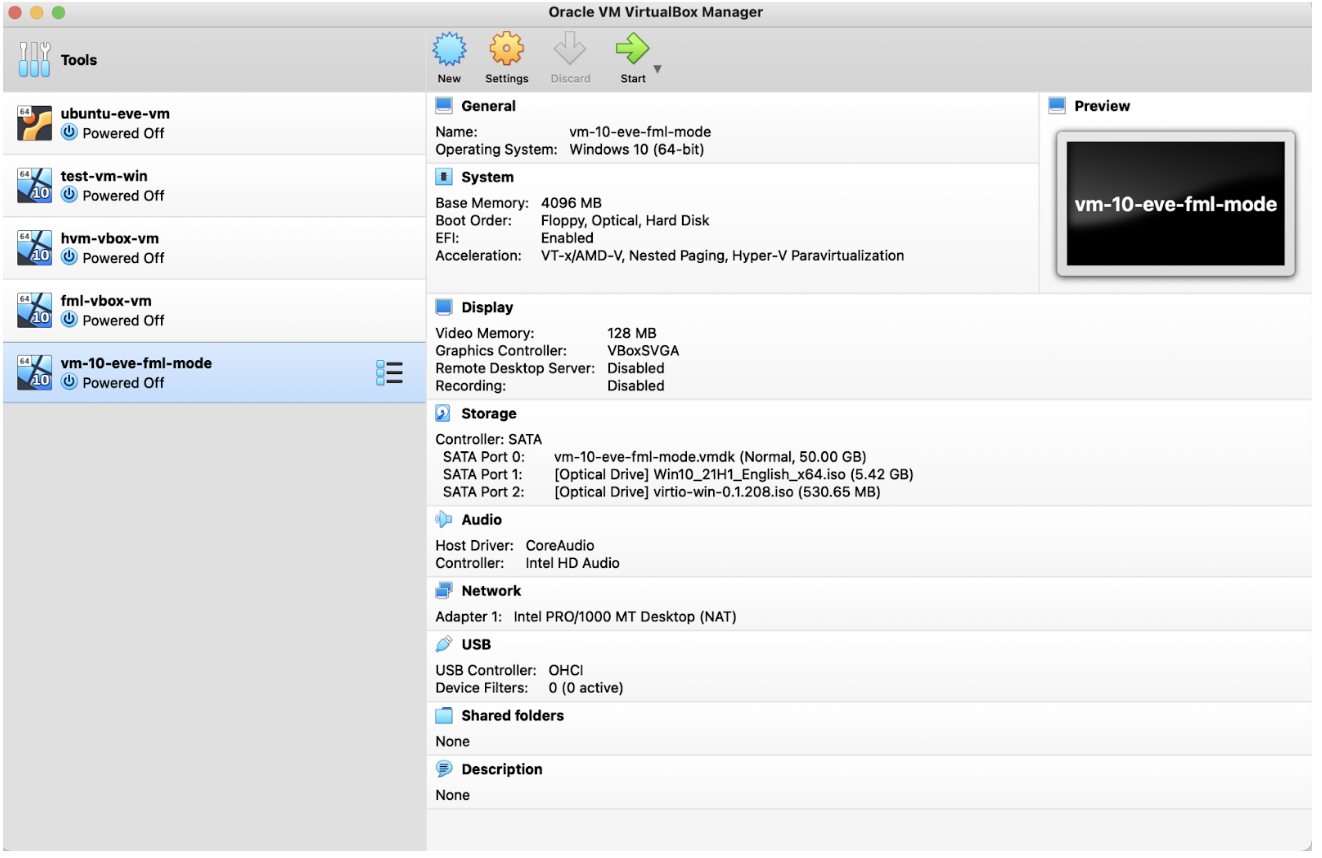Click the Description section icon
Viewport: 1322px width, 858px height.
pyautogui.click(x=443, y=769)
